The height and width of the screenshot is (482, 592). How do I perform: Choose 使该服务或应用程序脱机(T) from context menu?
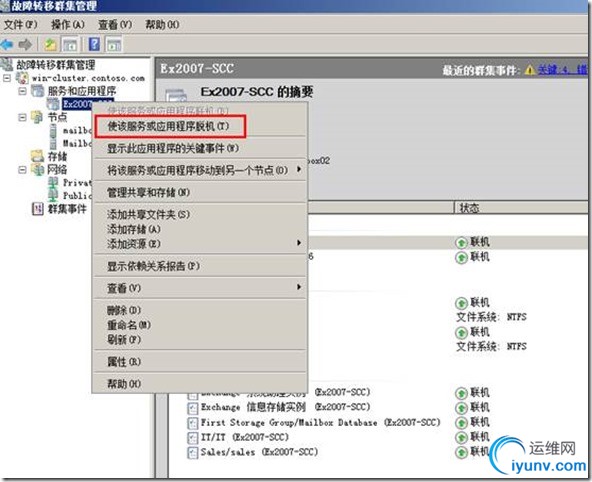tap(168, 126)
